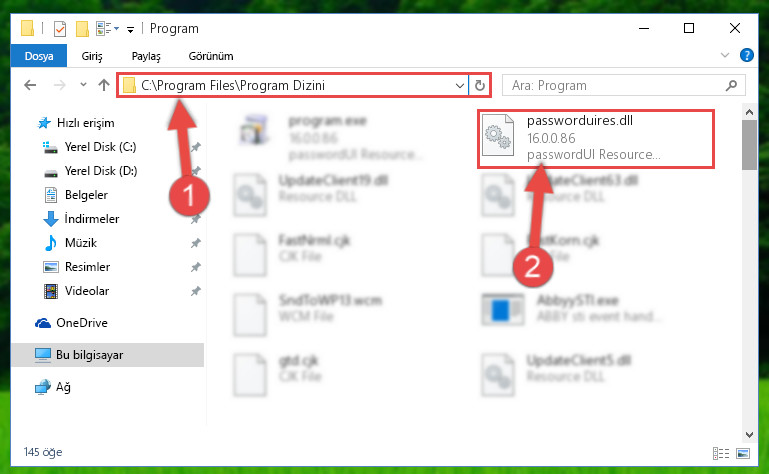Unpin Müzik from quick access
Image resolution: width=769 pixels, height=474 pixels.
click(x=196, y=243)
